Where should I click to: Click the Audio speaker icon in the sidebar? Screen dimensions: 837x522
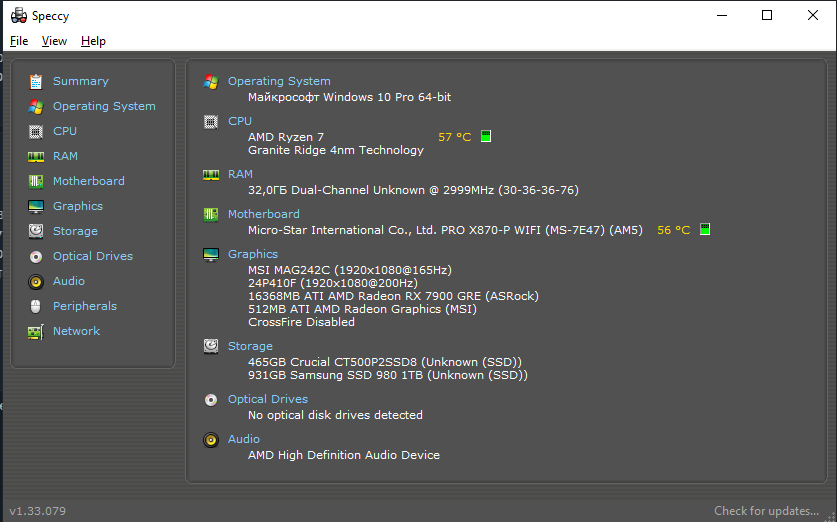point(36,281)
